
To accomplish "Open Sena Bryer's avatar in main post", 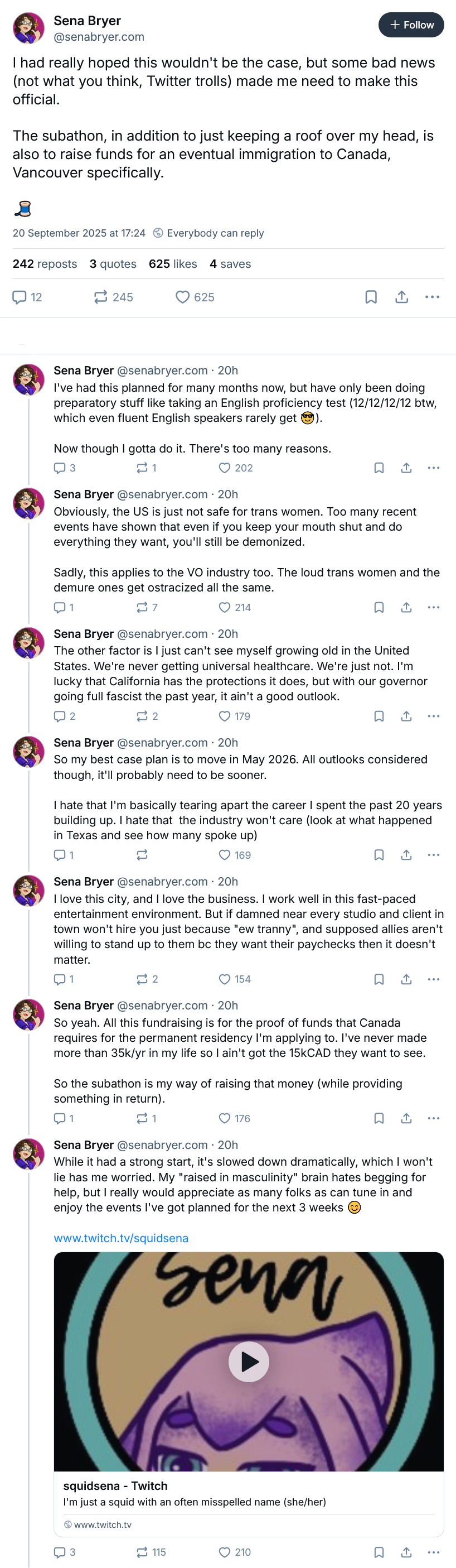I will pyautogui.click(x=28, y=28).
